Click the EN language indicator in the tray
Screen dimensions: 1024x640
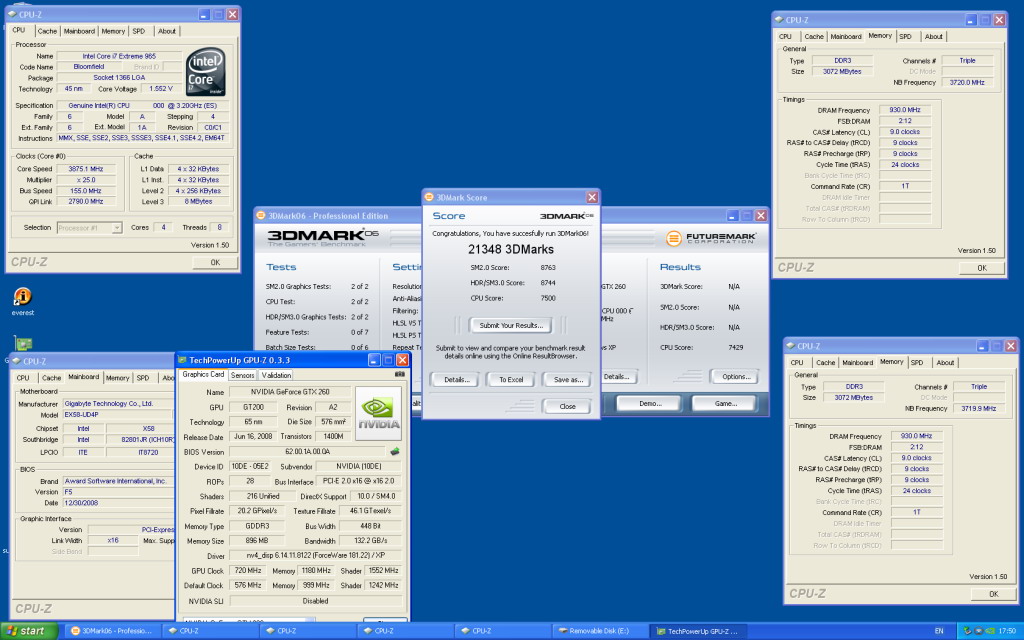coord(938,631)
